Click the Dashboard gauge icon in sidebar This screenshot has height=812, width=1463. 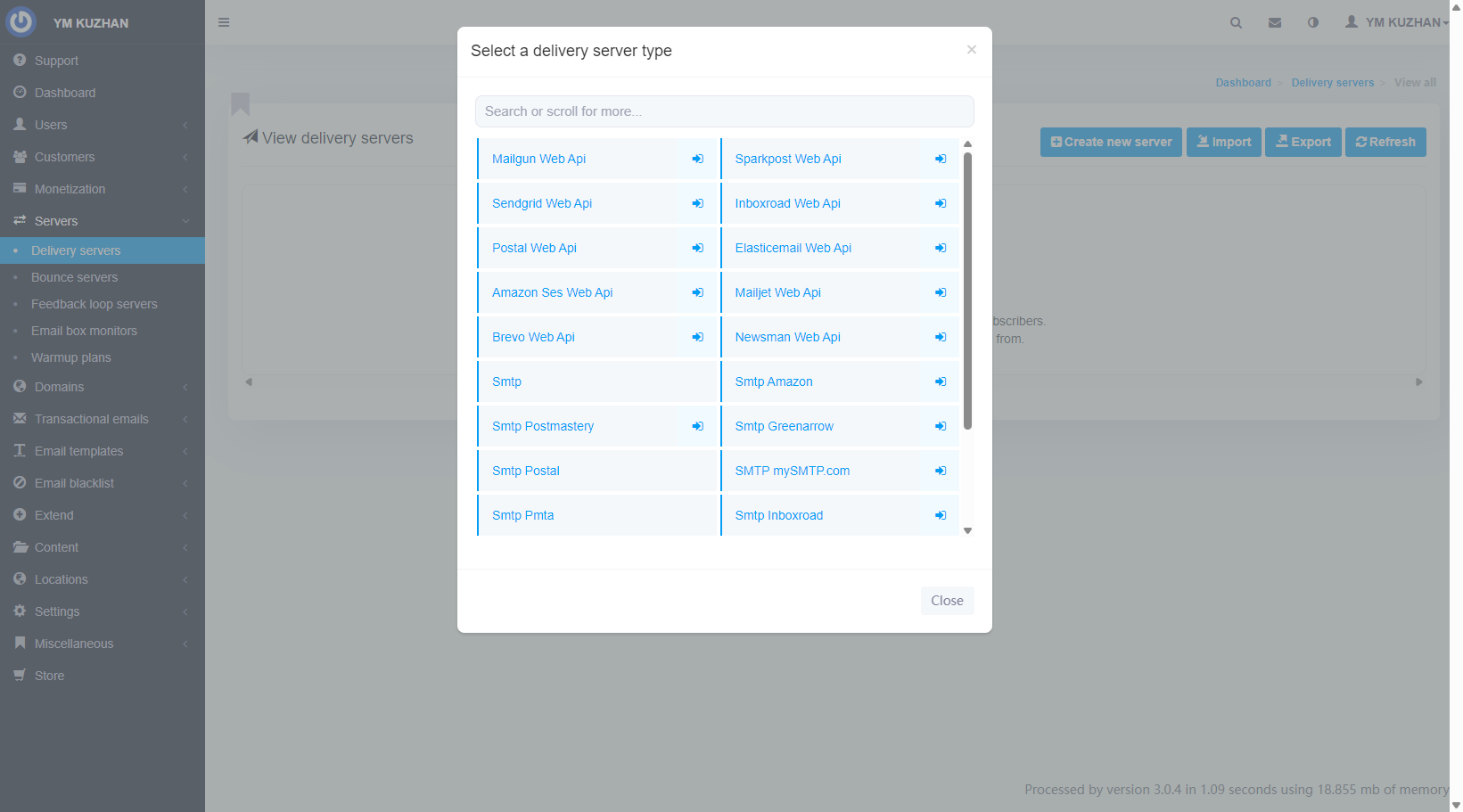pyautogui.click(x=20, y=92)
